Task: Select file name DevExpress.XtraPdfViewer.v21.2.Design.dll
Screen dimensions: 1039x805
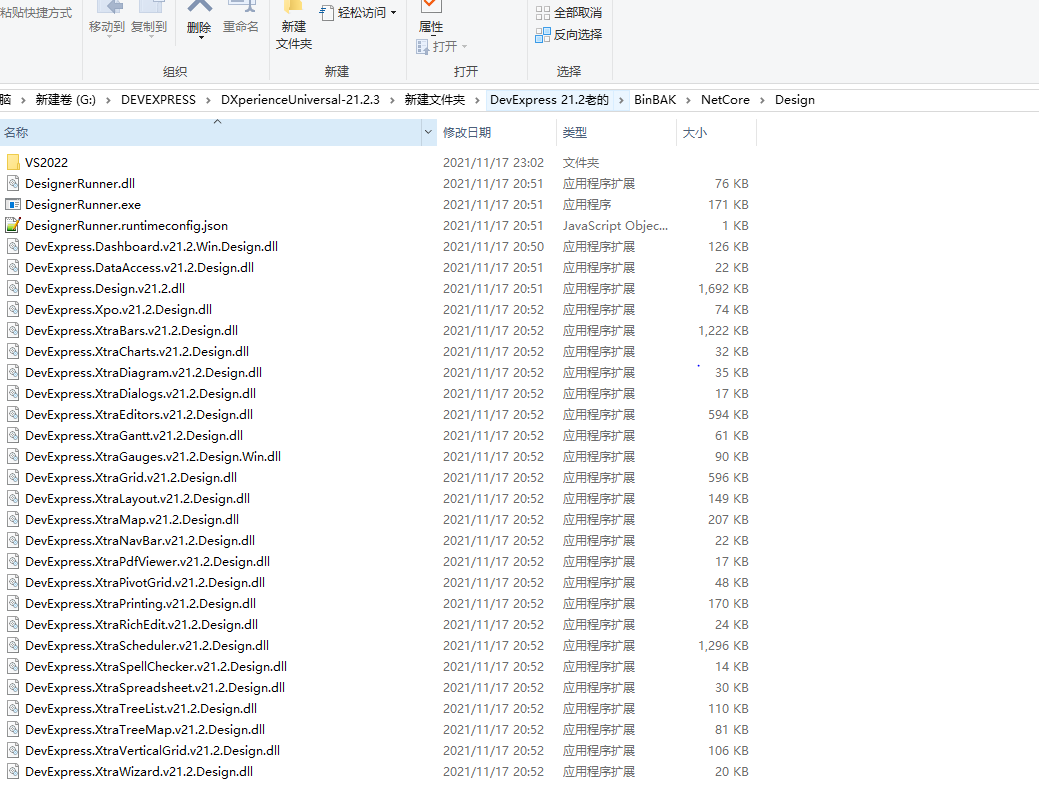Action: click(147, 562)
